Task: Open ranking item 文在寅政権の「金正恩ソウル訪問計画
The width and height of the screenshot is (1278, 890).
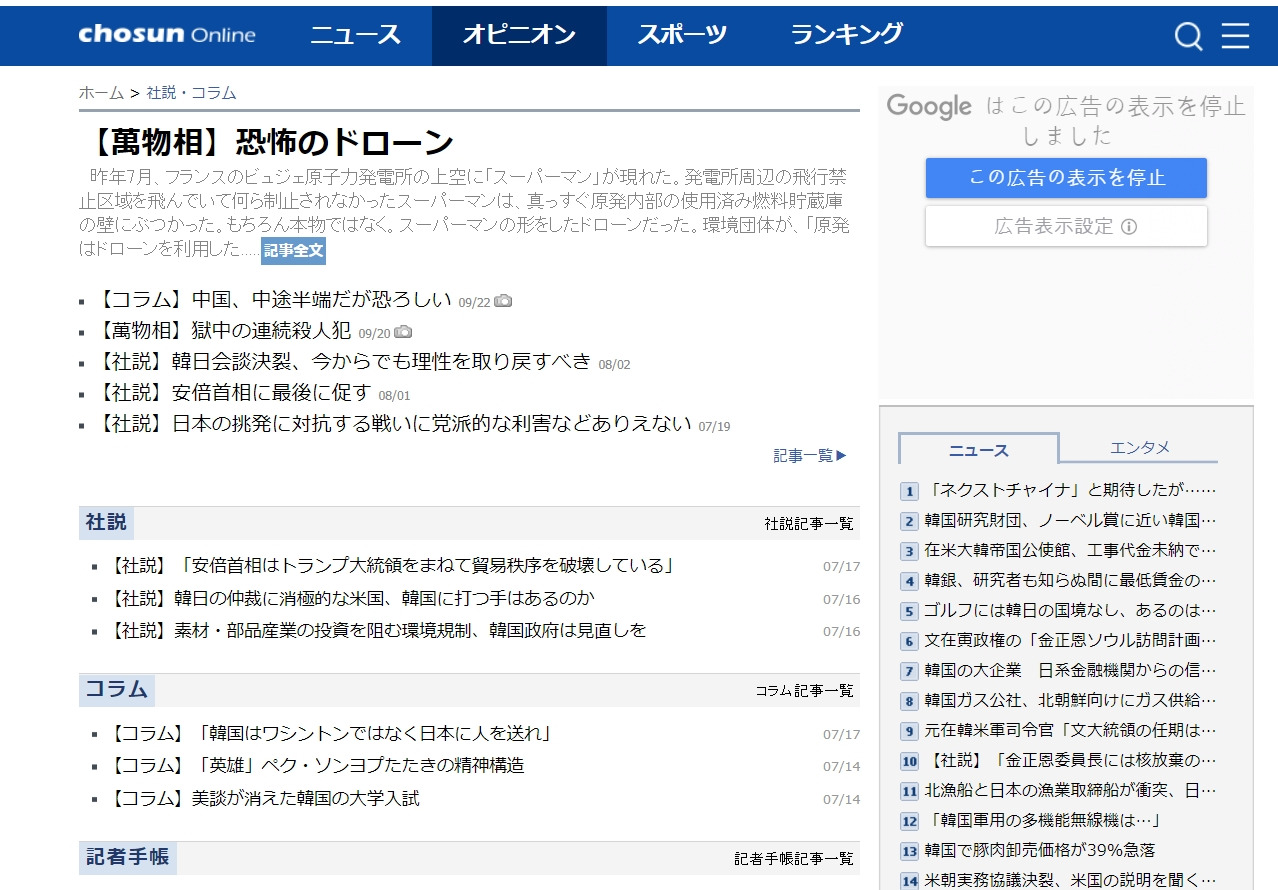Action: pyautogui.click(x=1070, y=641)
